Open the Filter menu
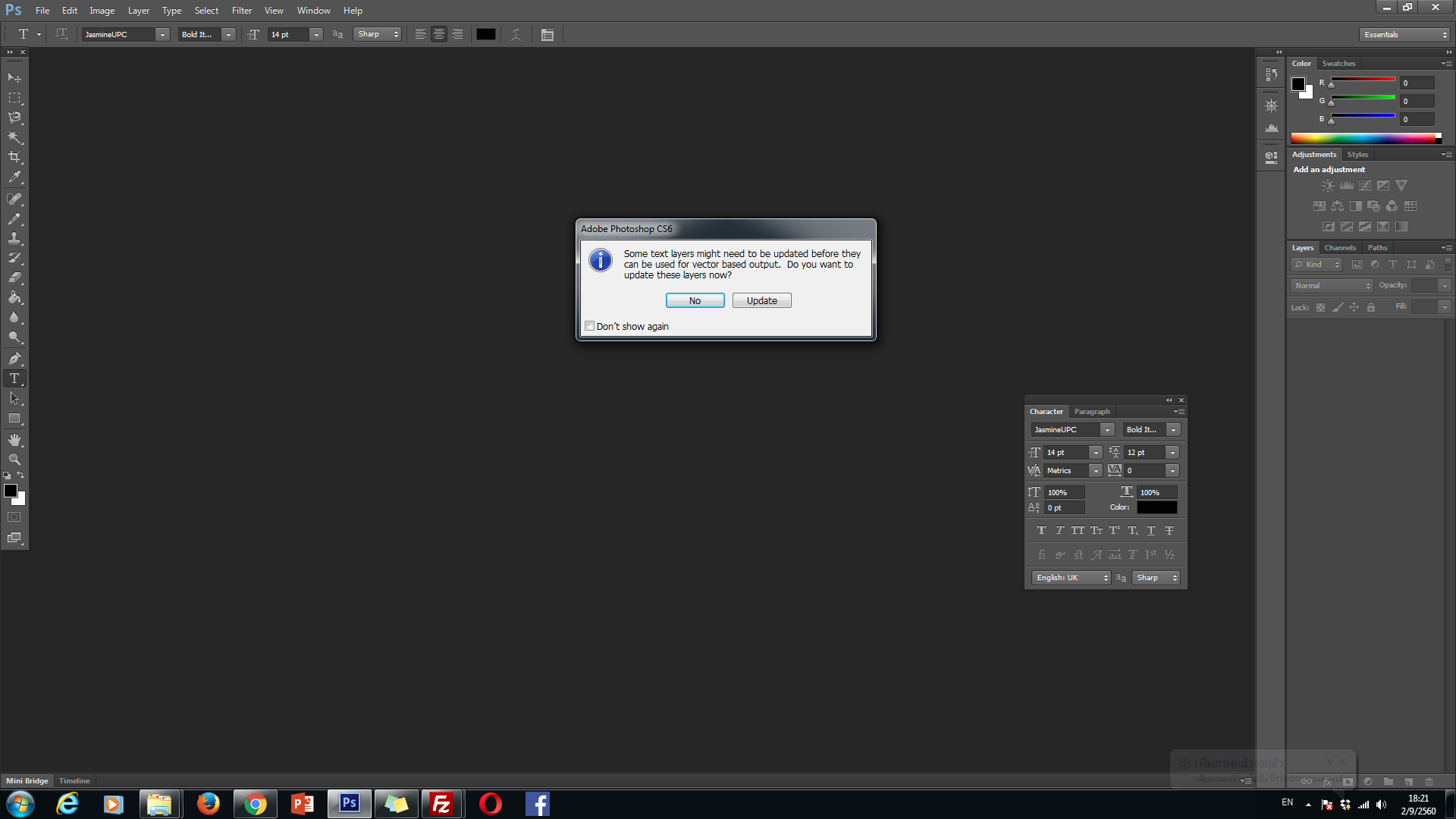1456x819 pixels. (241, 11)
